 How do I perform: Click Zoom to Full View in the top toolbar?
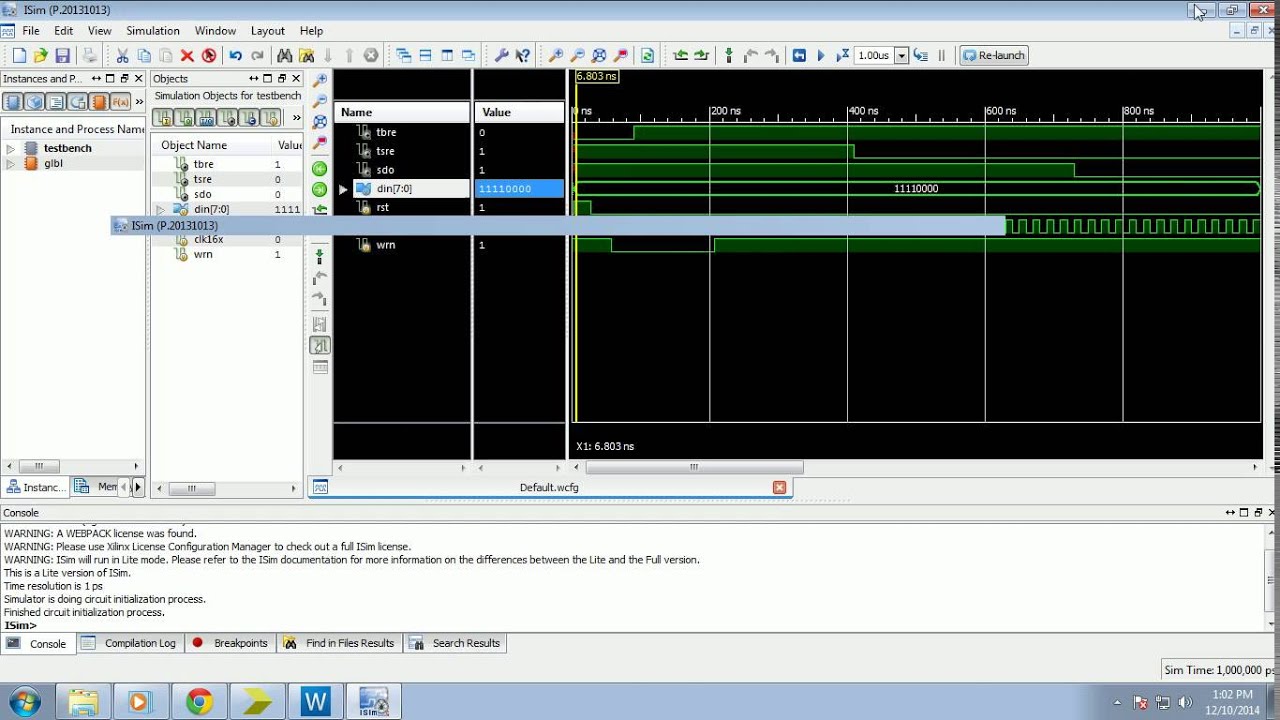tap(600, 56)
